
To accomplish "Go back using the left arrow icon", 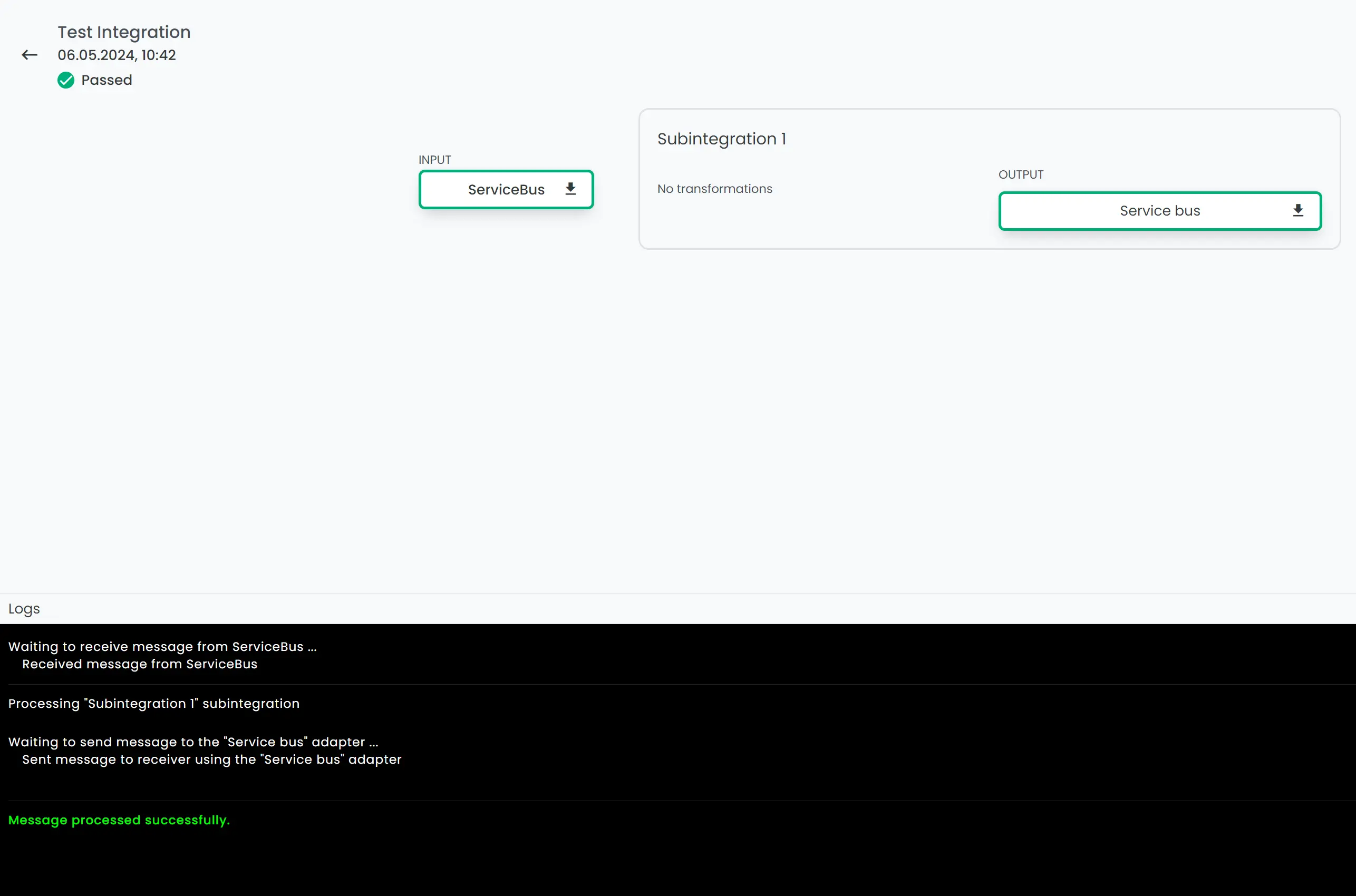I will coord(30,55).
